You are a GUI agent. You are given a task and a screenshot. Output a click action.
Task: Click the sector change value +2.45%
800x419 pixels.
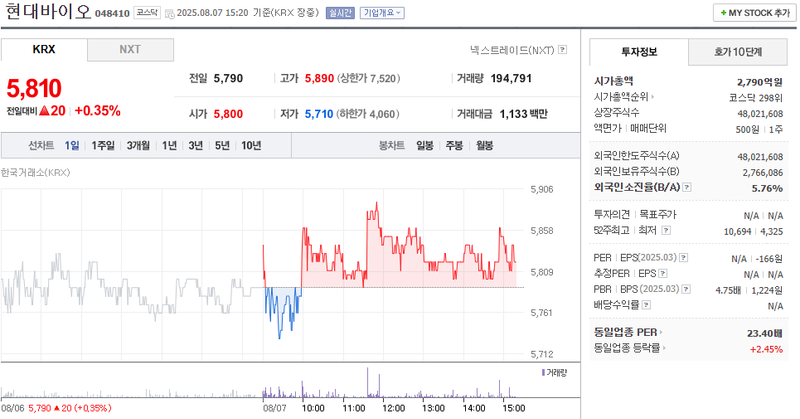766,349
